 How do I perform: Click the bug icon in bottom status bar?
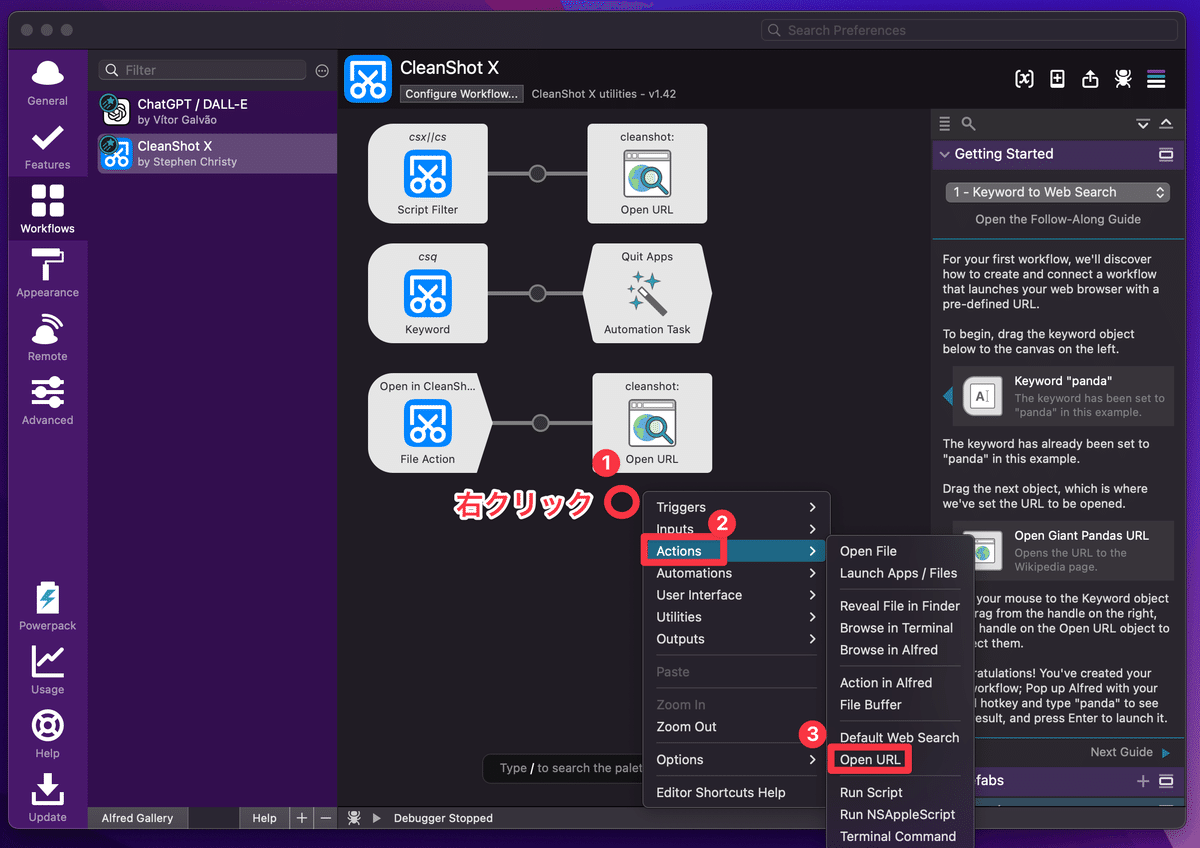tap(354, 818)
